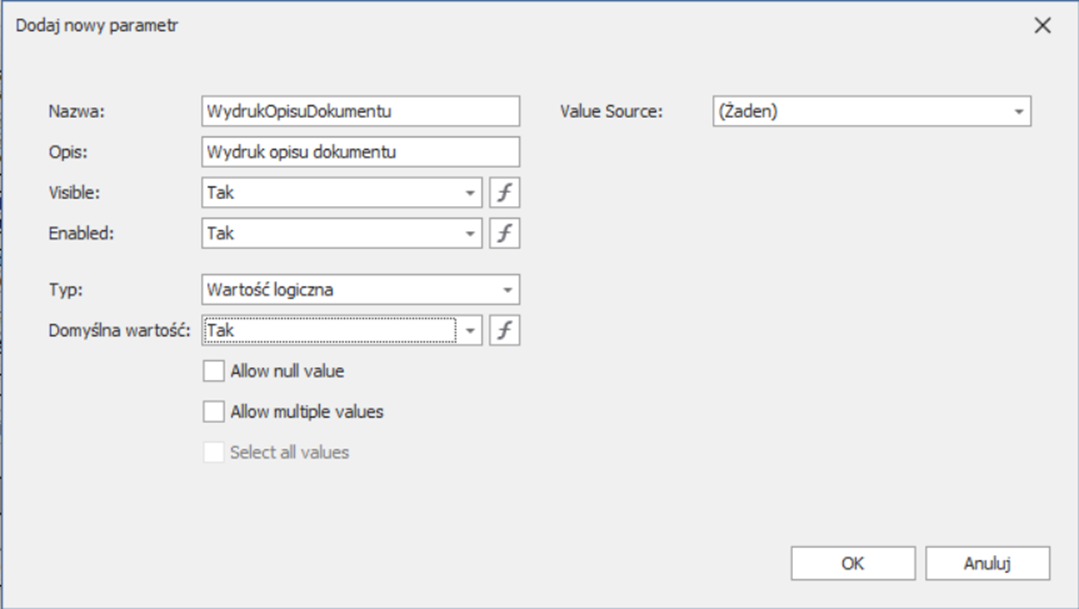Tick the Allow multiple values checkbox
Image resolution: width=1079 pixels, height=609 pixels.
tap(213, 411)
